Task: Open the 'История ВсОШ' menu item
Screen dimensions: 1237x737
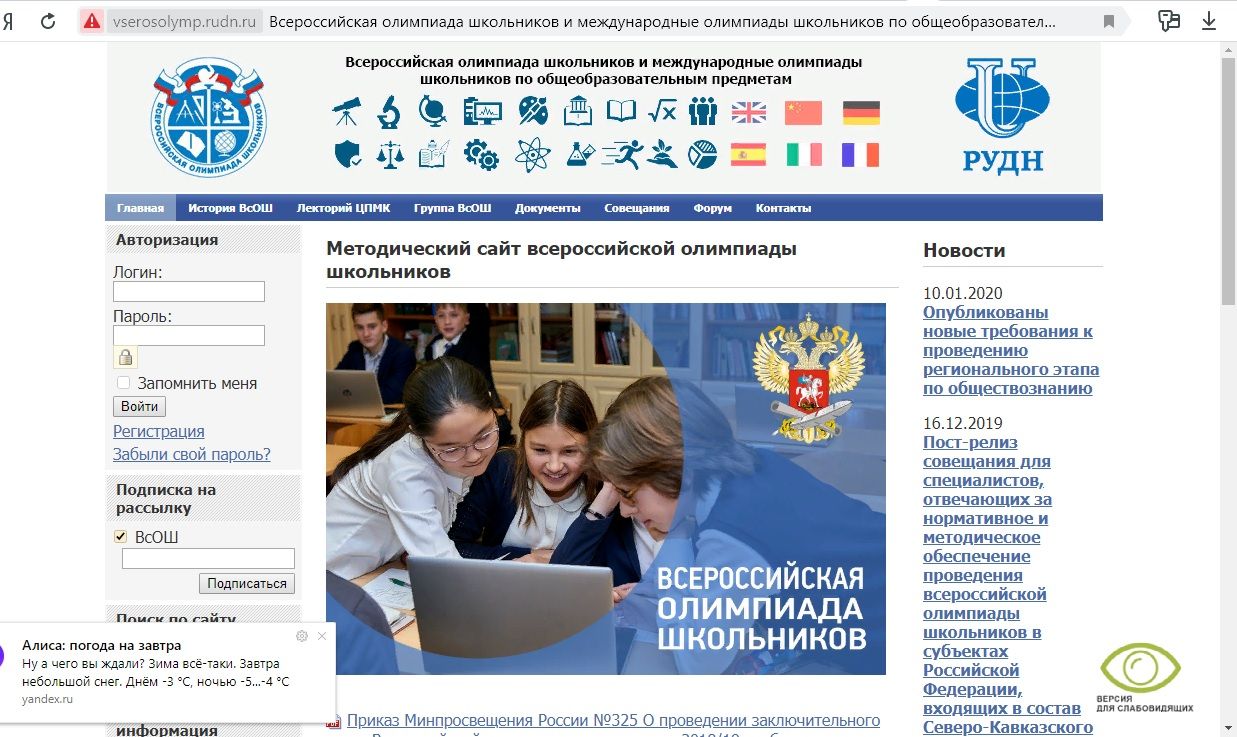Action: coord(230,208)
